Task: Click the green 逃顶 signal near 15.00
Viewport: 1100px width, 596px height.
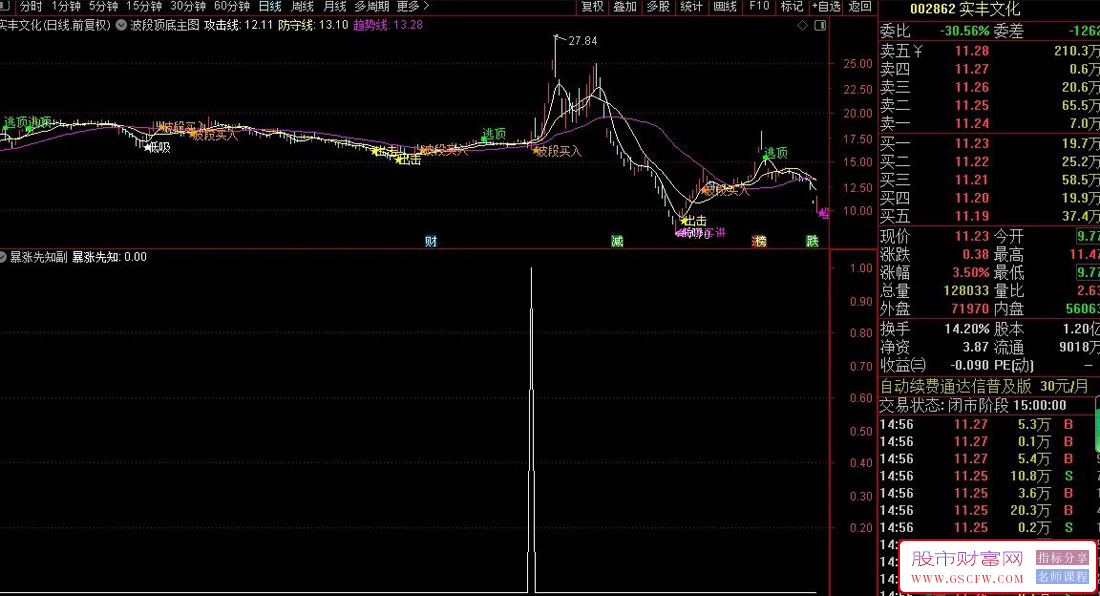Action: 775,153
